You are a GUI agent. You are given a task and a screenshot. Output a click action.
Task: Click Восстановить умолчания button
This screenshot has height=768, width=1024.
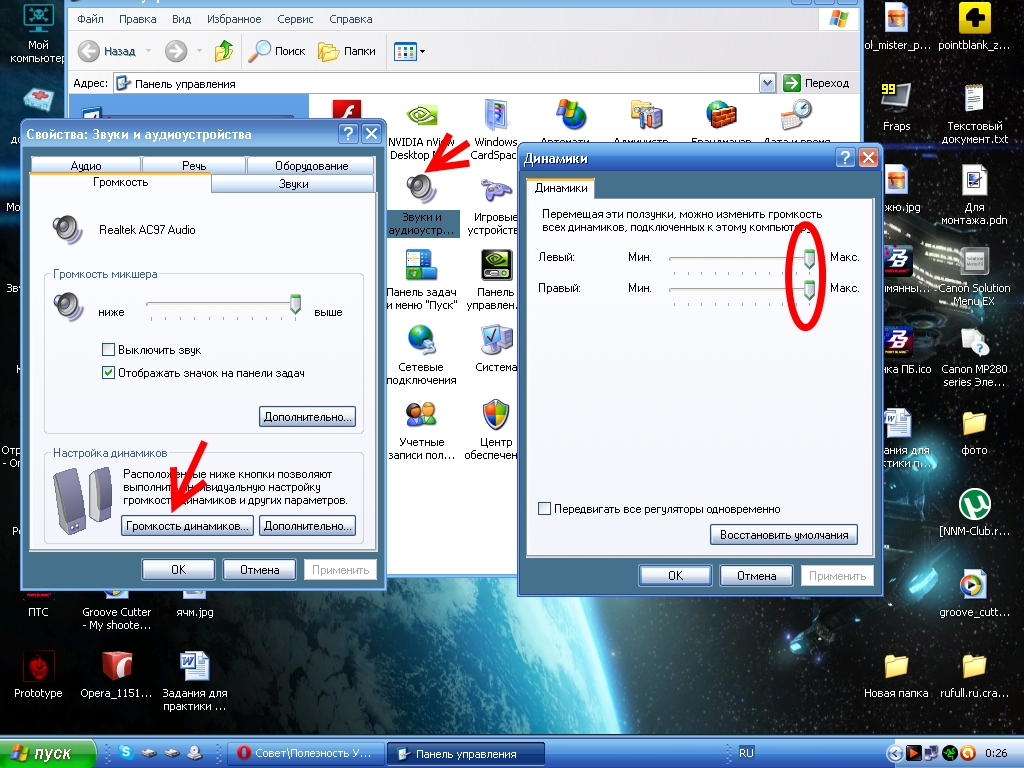(784, 535)
